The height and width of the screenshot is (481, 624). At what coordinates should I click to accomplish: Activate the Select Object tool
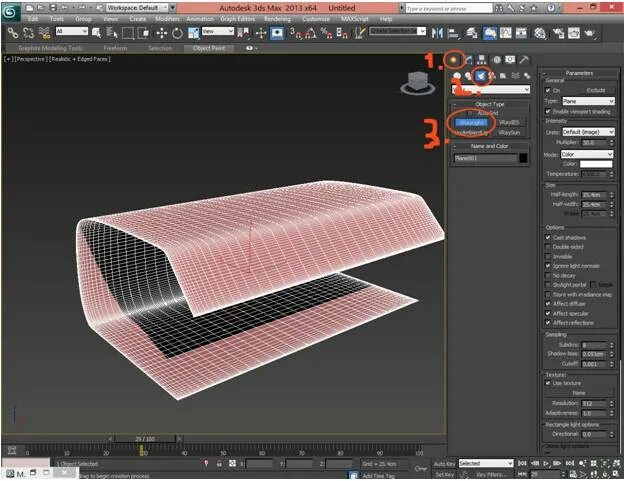pyautogui.click(x=96, y=33)
